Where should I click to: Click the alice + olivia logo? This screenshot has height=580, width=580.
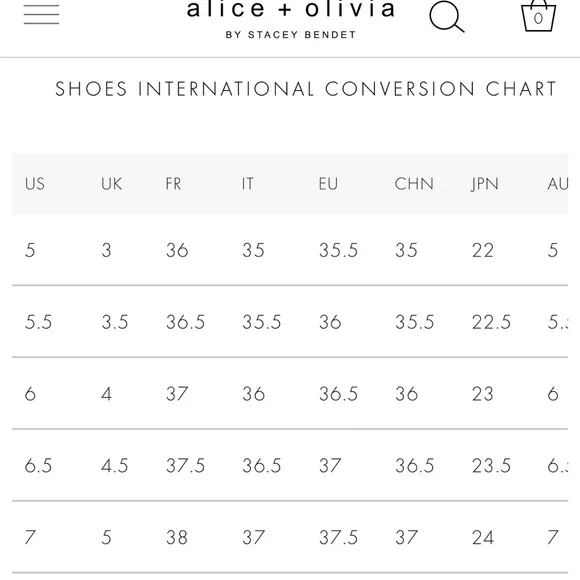(291, 9)
